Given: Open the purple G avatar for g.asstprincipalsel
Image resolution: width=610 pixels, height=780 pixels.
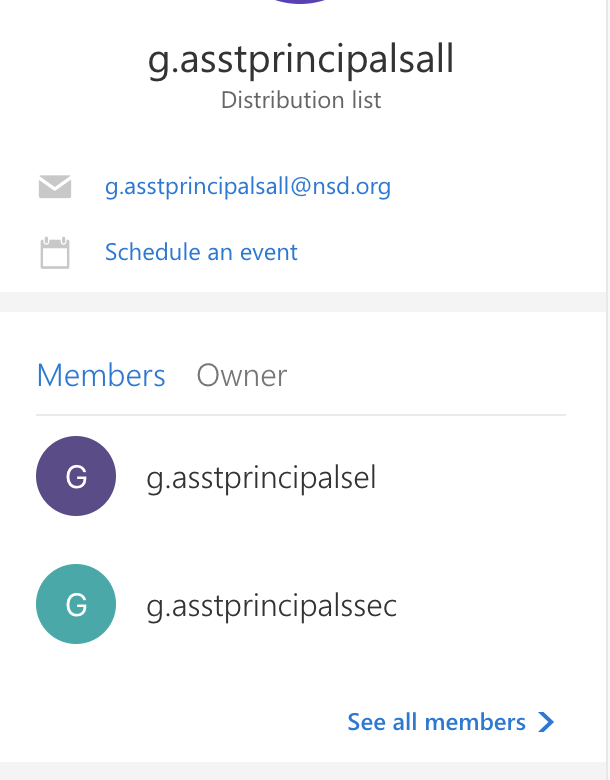Looking at the screenshot, I should [x=76, y=476].
